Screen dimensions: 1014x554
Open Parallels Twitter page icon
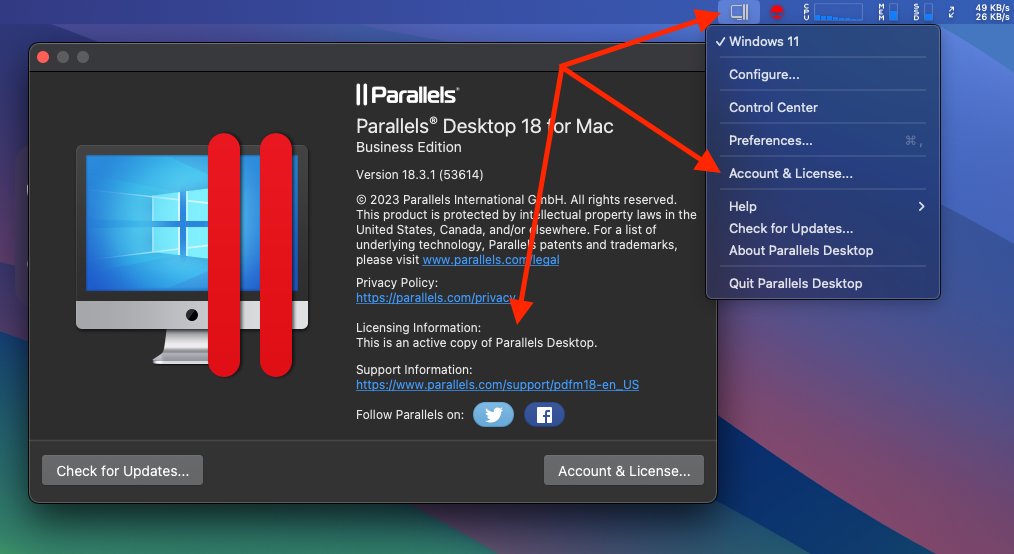point(493,415)
